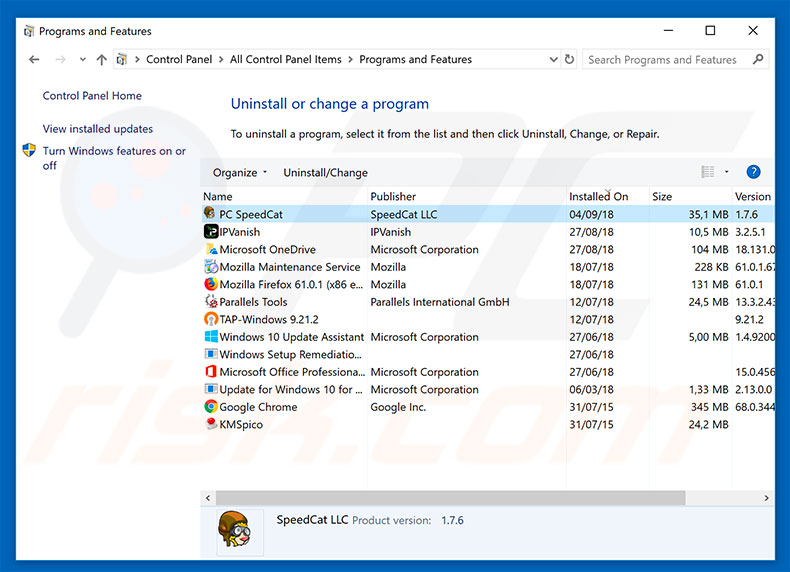The width and height of the screenshot is (790, 572).
Task: Open the Organize dropdown menu
Action: pyautogui.click(x=240, y=172)
